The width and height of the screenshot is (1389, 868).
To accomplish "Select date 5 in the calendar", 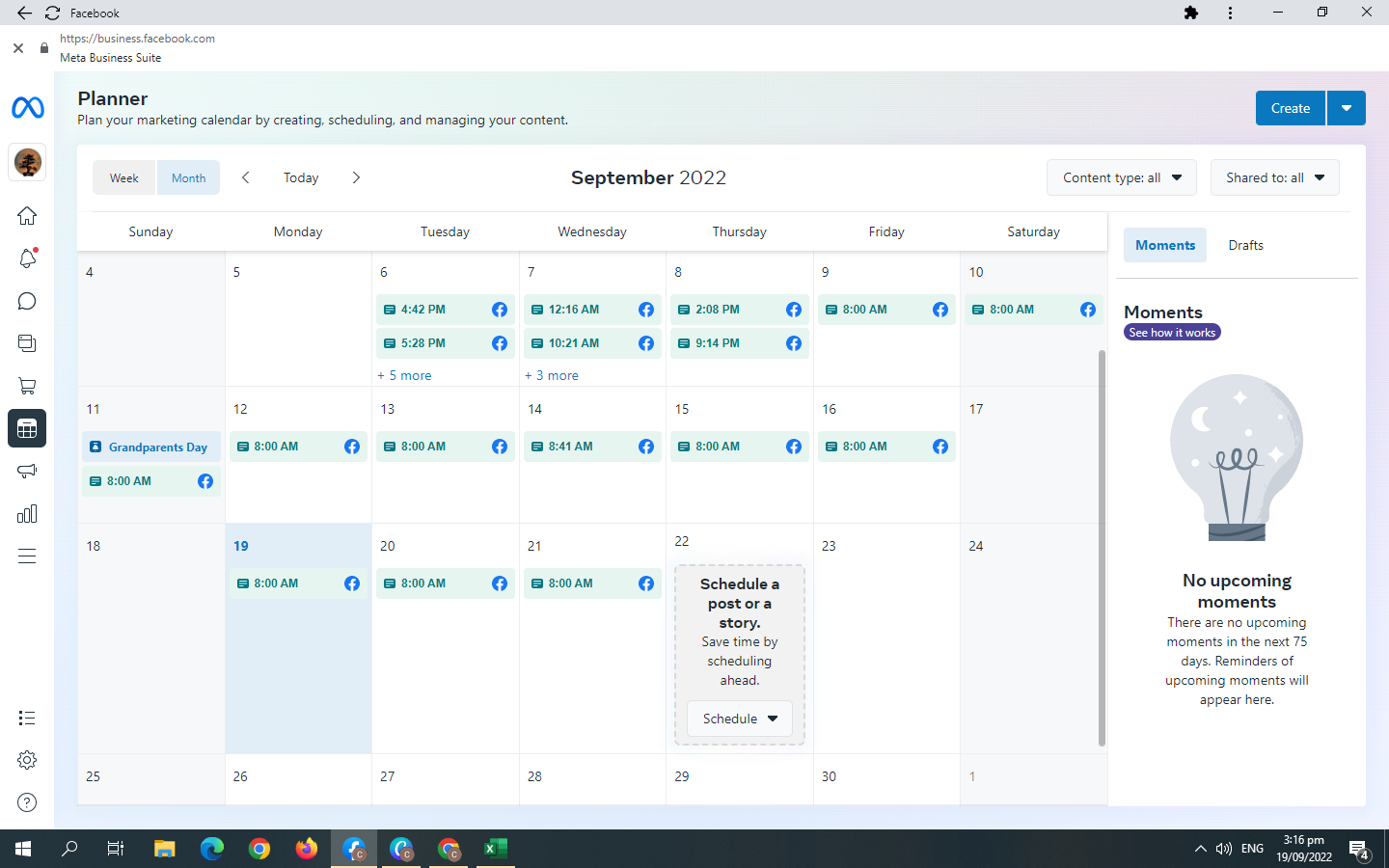I will coord(236,272).
